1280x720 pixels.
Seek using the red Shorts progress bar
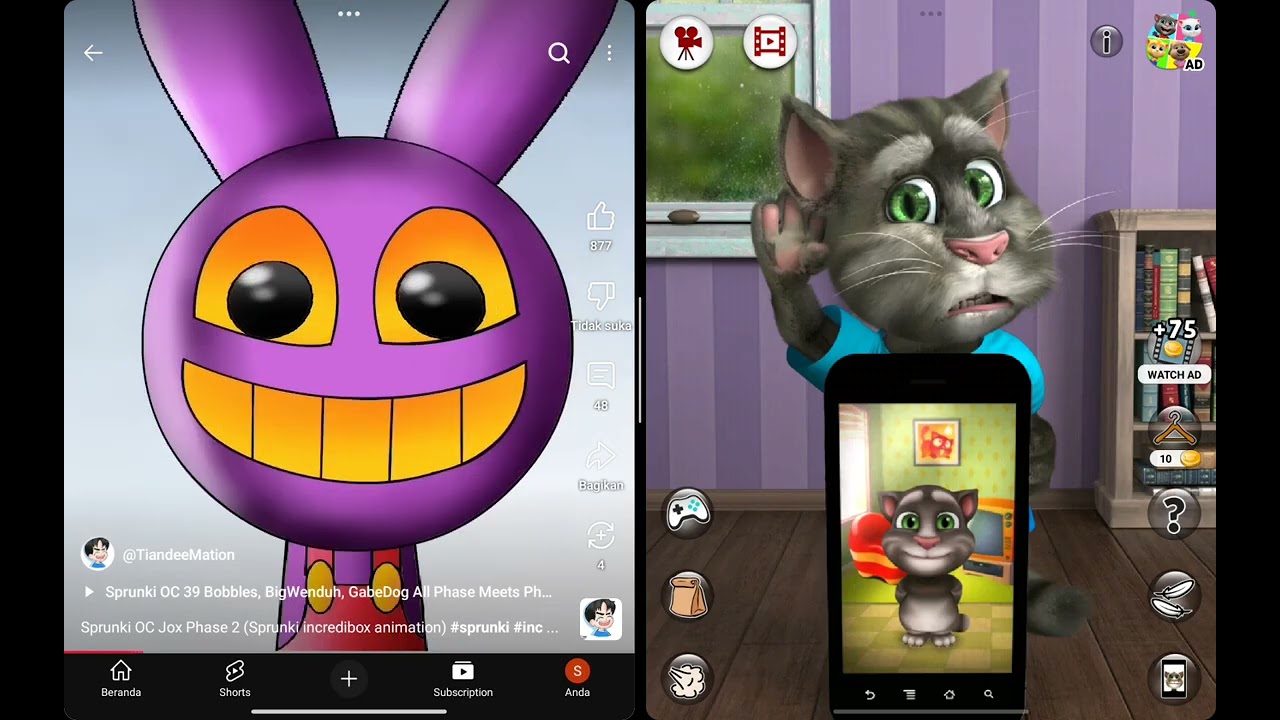coord(349,652)
